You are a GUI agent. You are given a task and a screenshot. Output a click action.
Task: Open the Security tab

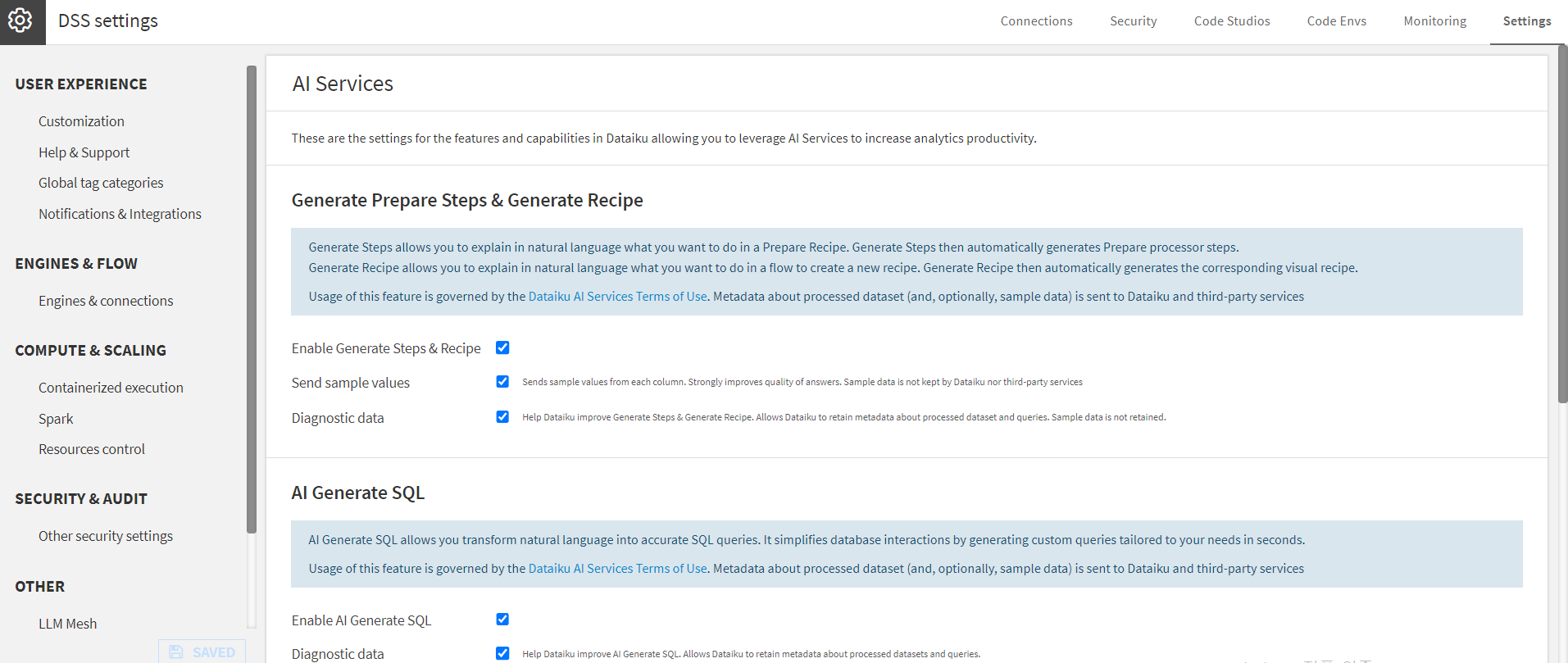pyautogui.click(x=1134, y=21)
